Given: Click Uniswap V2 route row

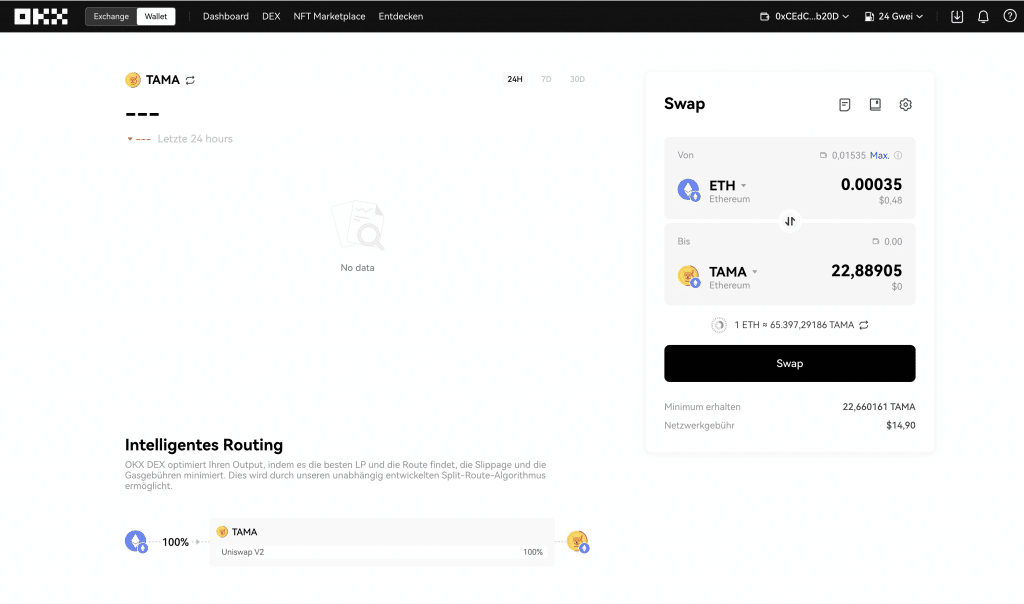Looking at the screenshot, I should (382, 552).
